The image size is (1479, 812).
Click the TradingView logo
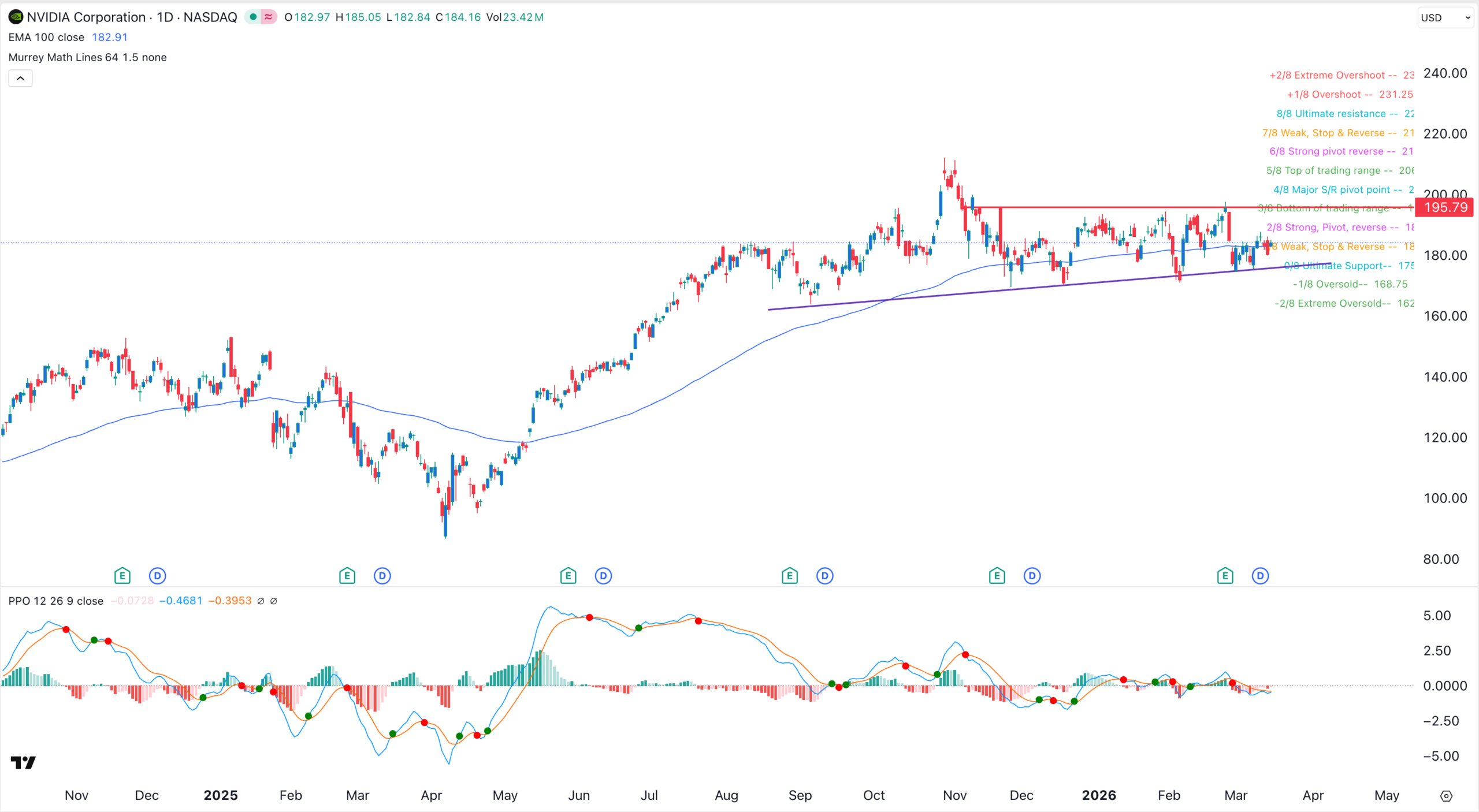[x=23, y=763]
